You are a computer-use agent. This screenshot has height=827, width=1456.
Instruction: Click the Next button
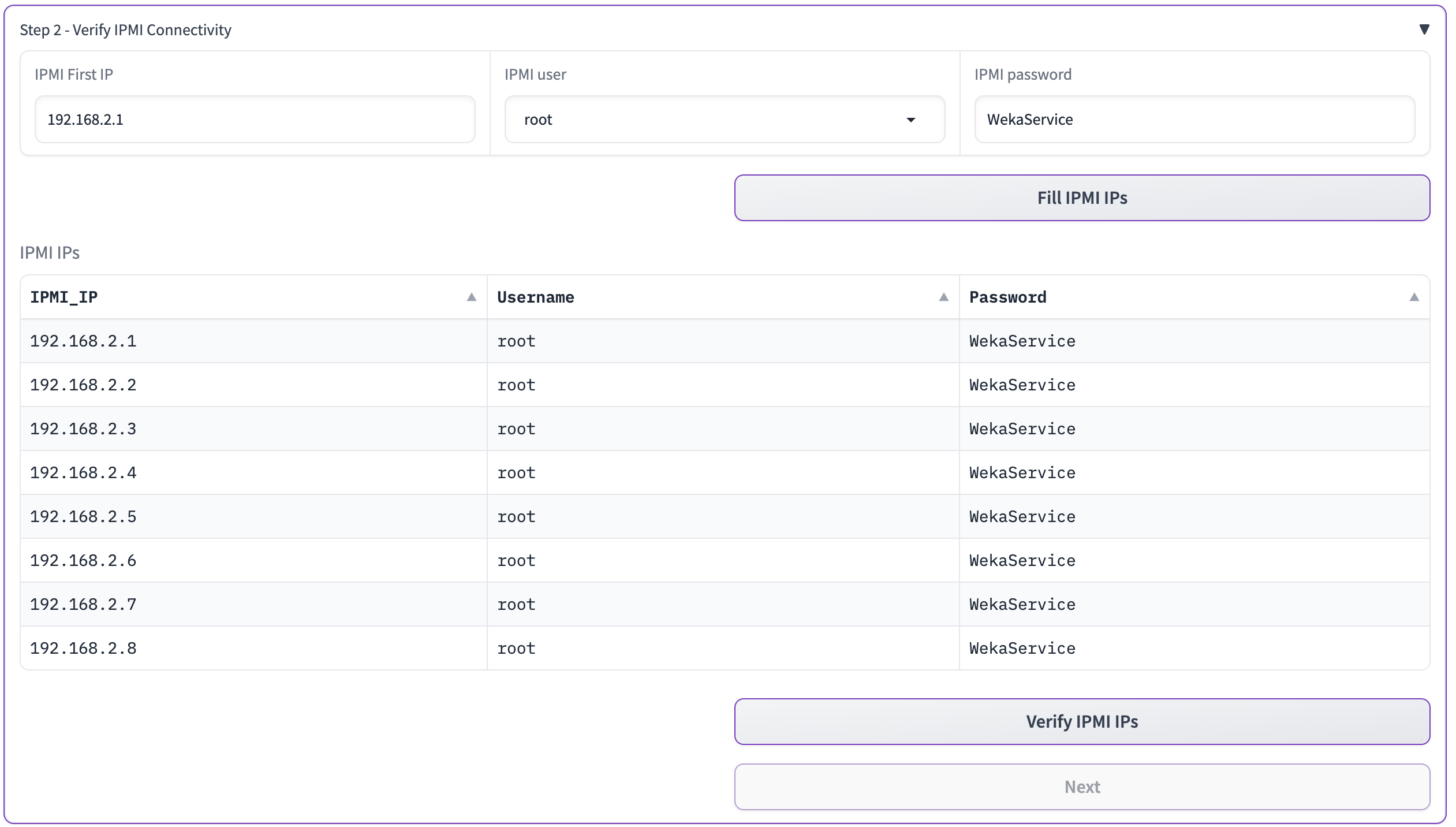coord(1081,787)
